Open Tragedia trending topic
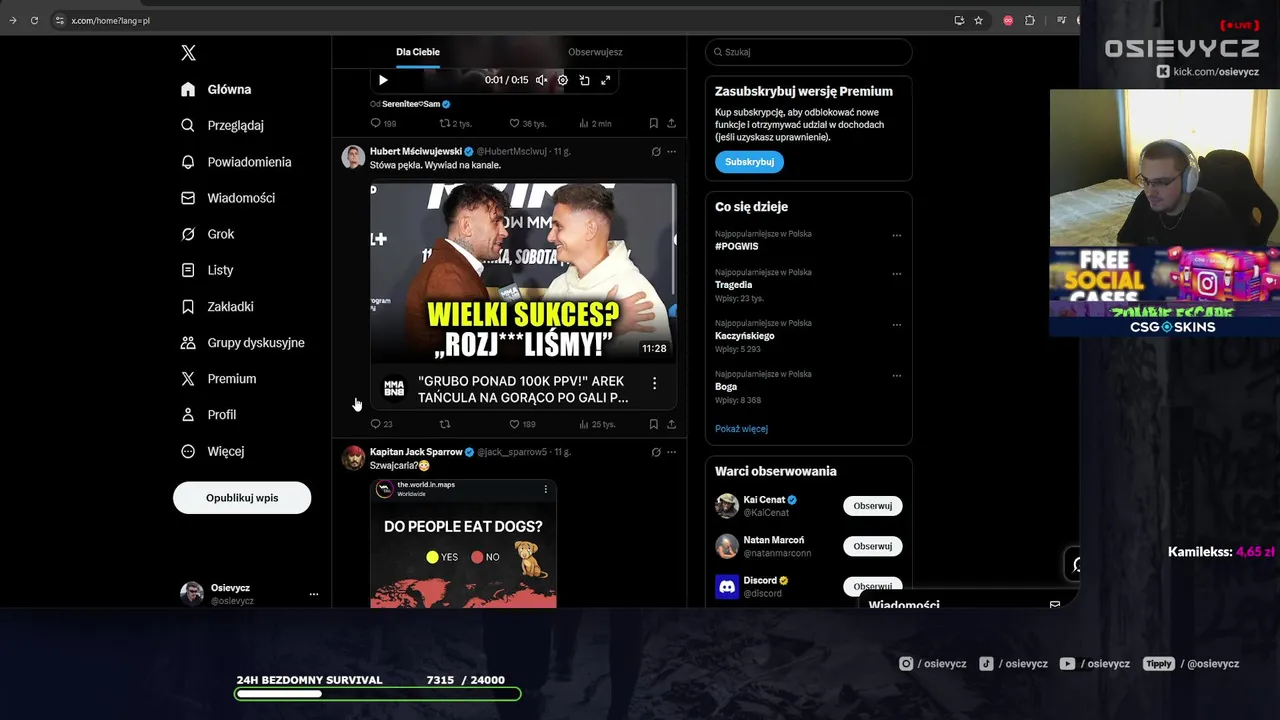 click(x=733, y=285)
